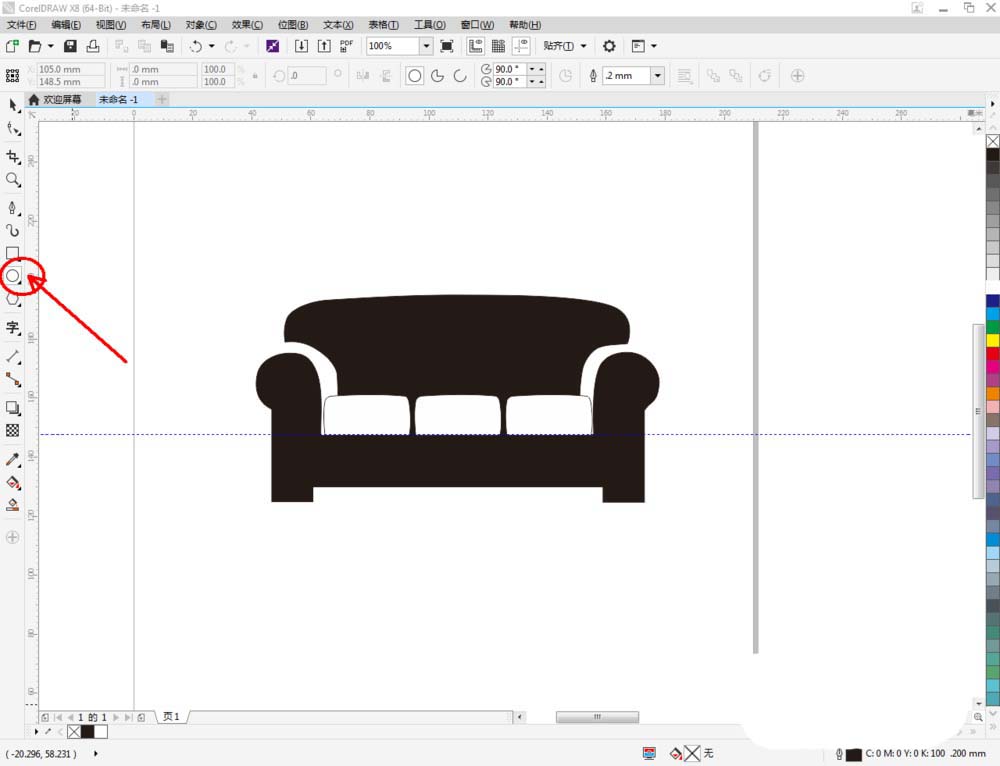Select the Text (字) tool

point(13,328)
